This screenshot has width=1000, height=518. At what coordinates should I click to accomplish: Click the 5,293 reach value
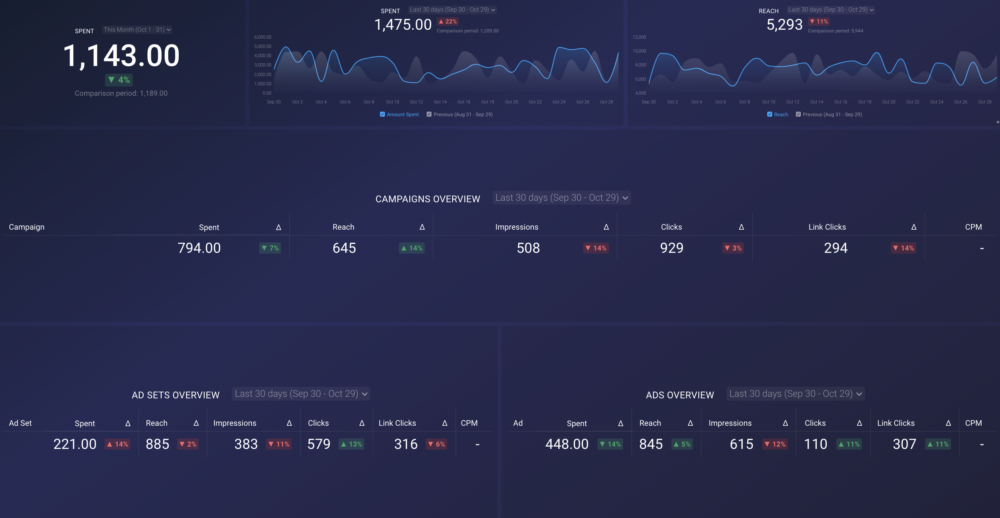784,25
